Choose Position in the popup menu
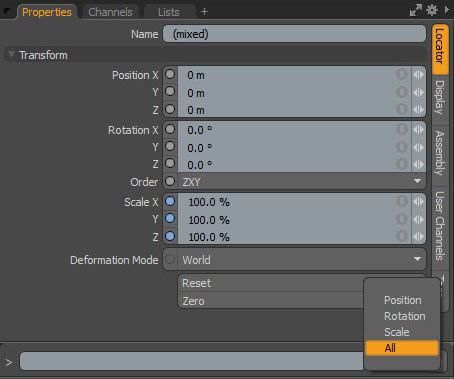454x379 pixels. tap(402, 300)
